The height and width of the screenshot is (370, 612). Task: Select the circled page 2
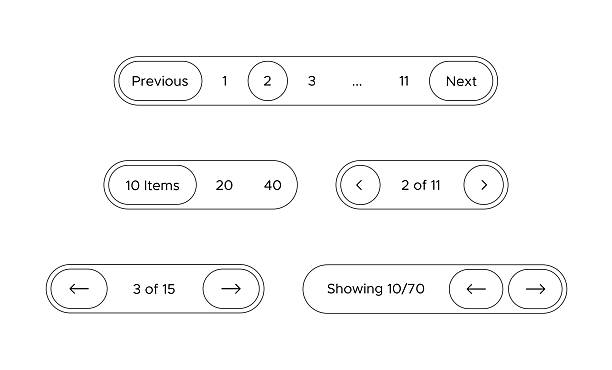pos(267,81)
